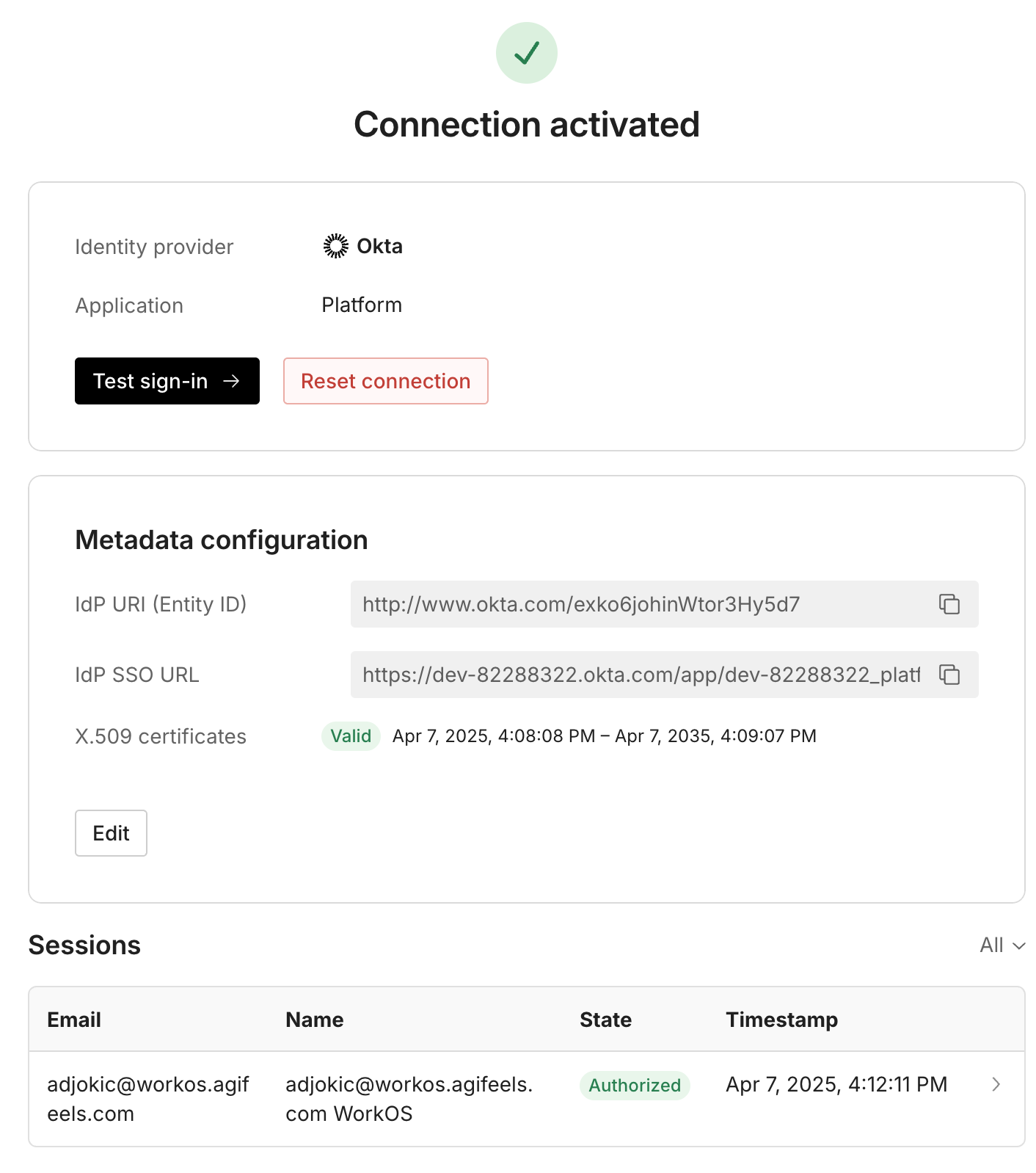Image resolution: width=1036 pixels, height=1173 pixels.
Task: Click the Email column header
Action: 73,1020
